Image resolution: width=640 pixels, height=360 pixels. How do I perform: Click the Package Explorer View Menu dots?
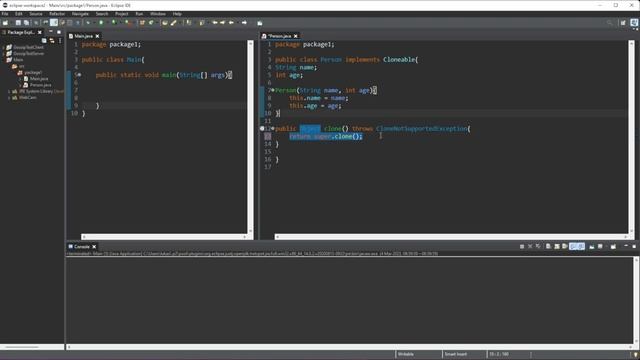(x=60, y=40)
